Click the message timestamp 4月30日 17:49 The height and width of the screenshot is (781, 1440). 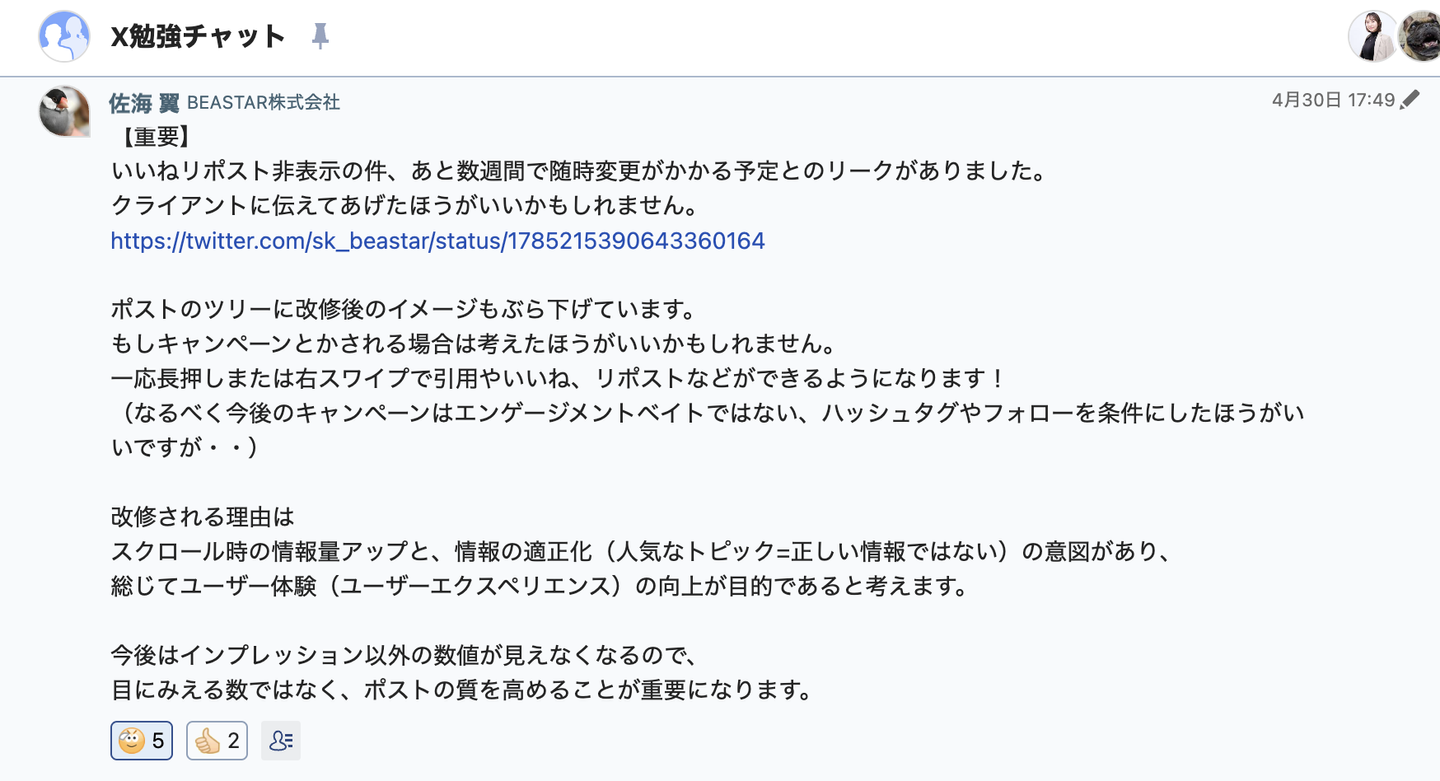click(1332, 100)
